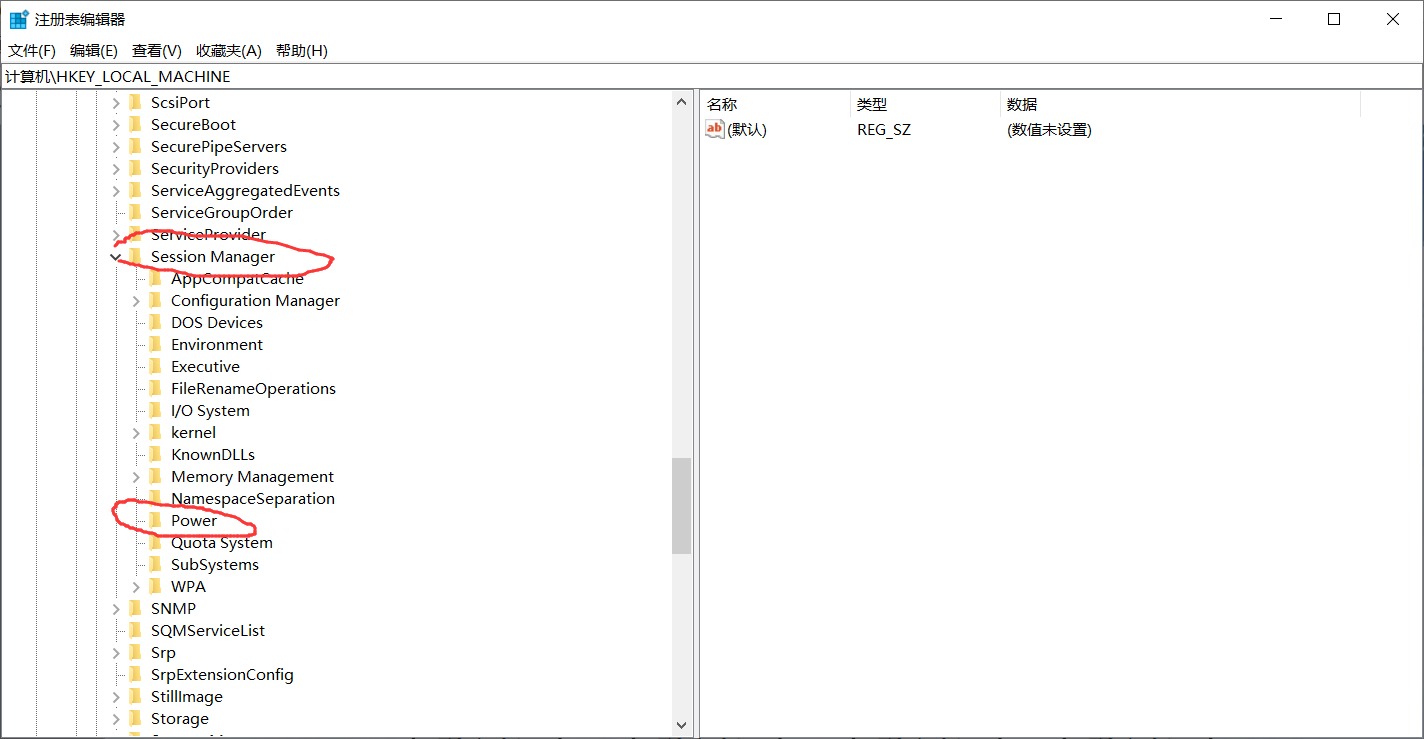Click the Registry Editor title bar icon
The width and height of the screenshot is (1424, 739).
tap(19, 19)
